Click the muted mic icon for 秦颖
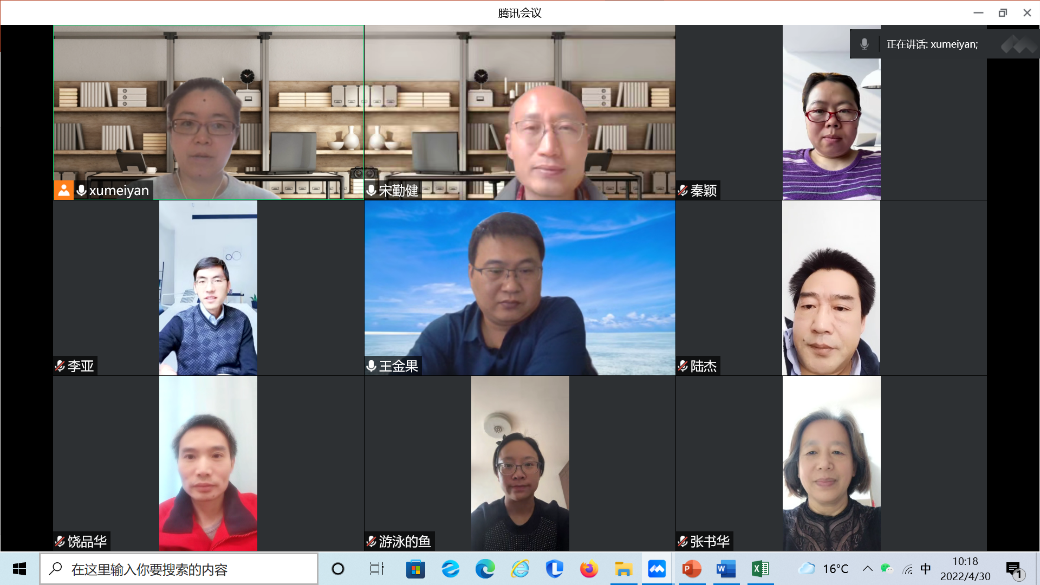 683,190
